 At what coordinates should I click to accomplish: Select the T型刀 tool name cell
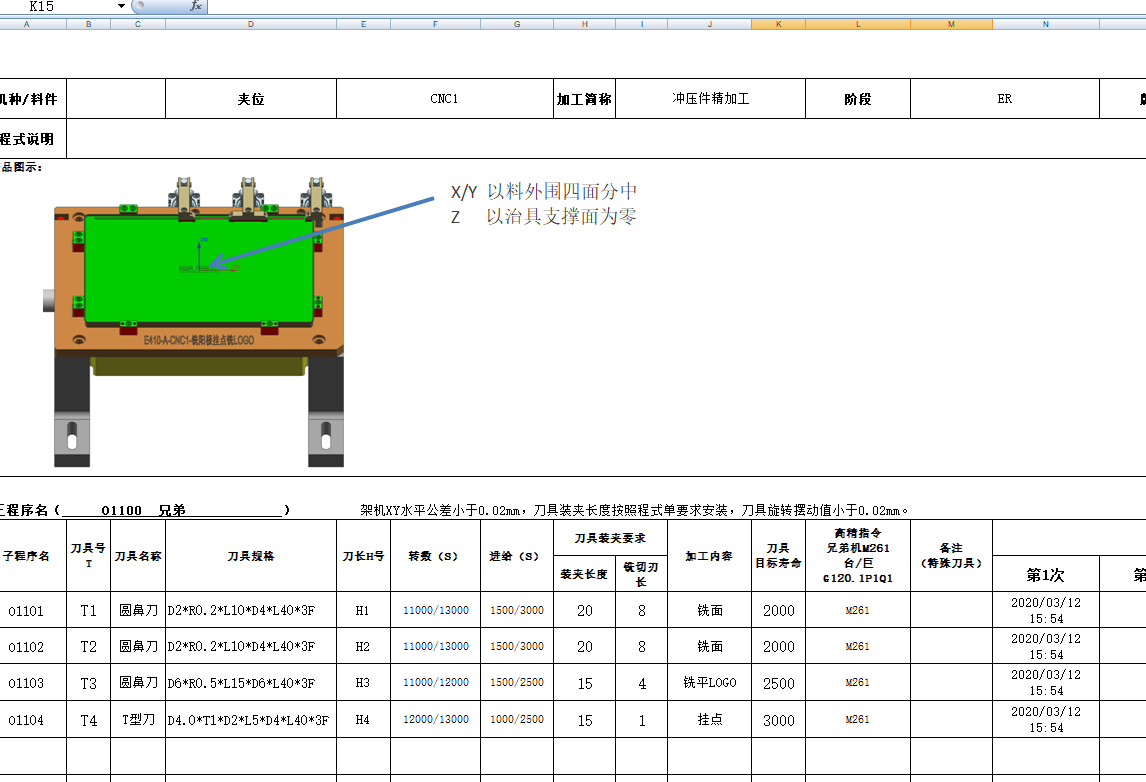(138, 719)
